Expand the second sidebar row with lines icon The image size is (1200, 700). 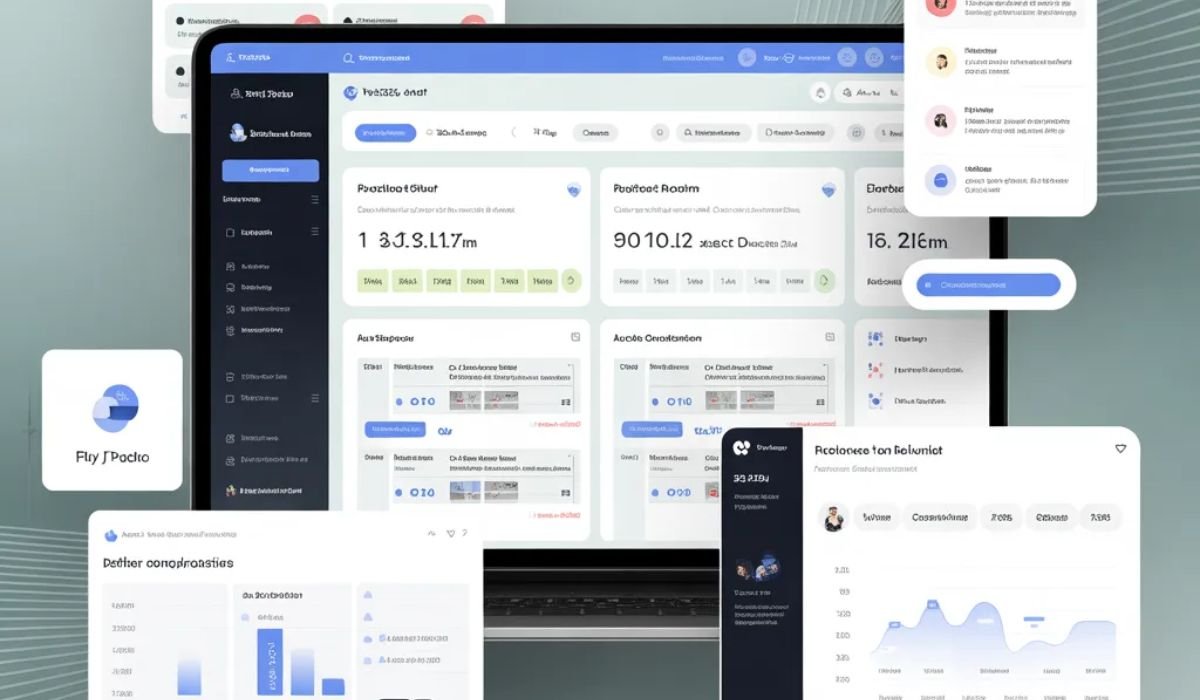coord(314,232)
